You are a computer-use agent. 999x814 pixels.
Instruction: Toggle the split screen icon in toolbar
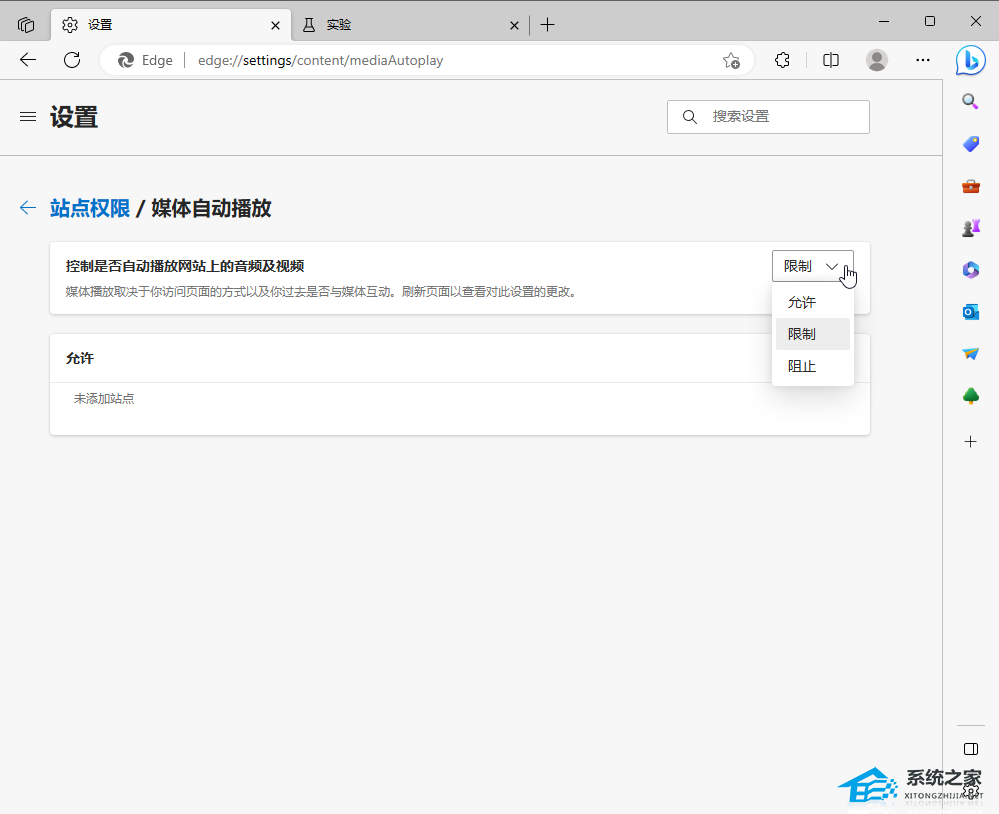tap(831, 60)
